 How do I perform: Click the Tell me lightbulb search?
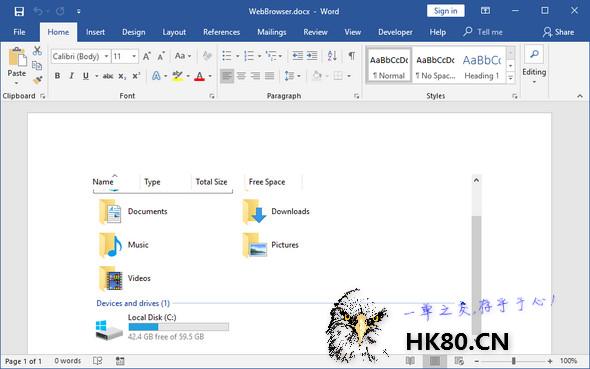(x=482, y=32)
